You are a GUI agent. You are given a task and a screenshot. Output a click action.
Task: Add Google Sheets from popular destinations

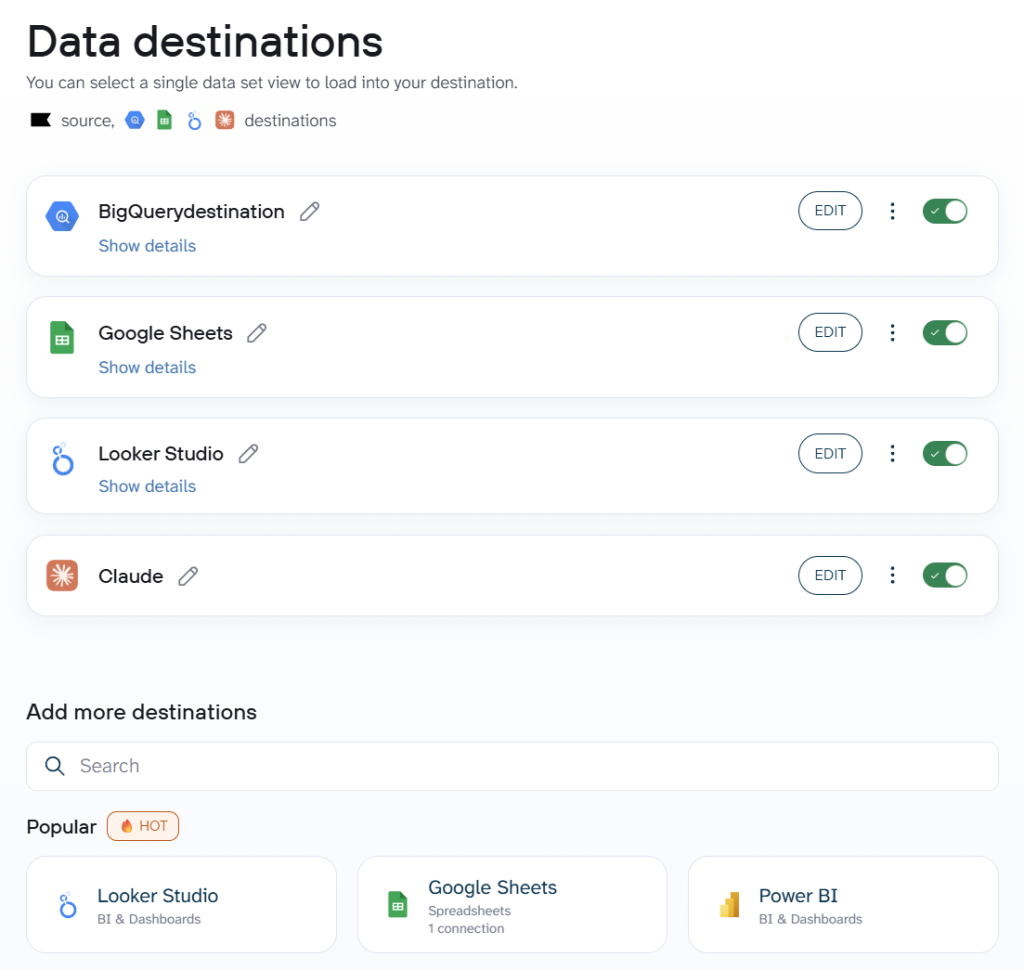[x=512, y=904]
